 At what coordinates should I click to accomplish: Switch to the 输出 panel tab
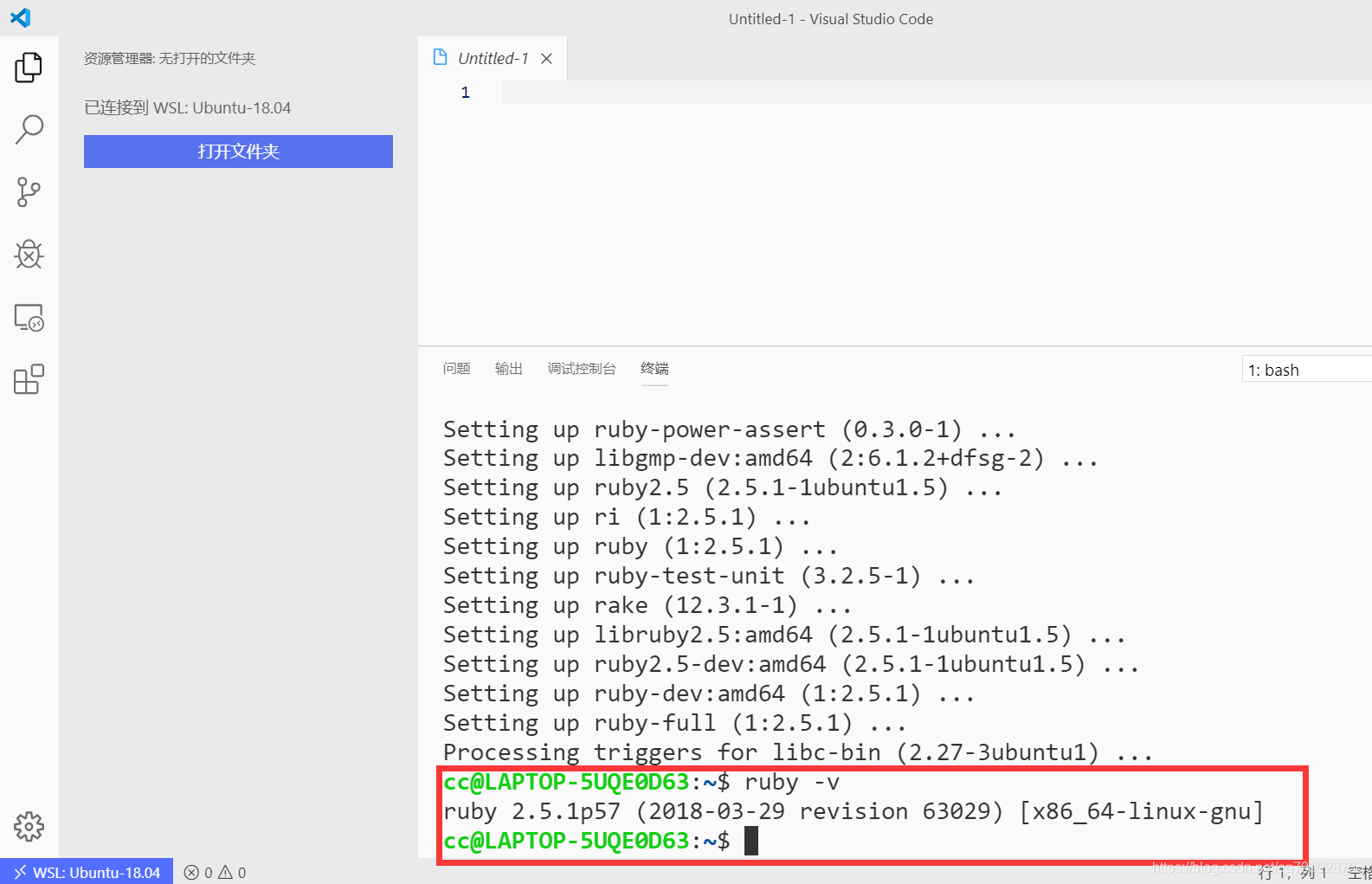[508, 369]
